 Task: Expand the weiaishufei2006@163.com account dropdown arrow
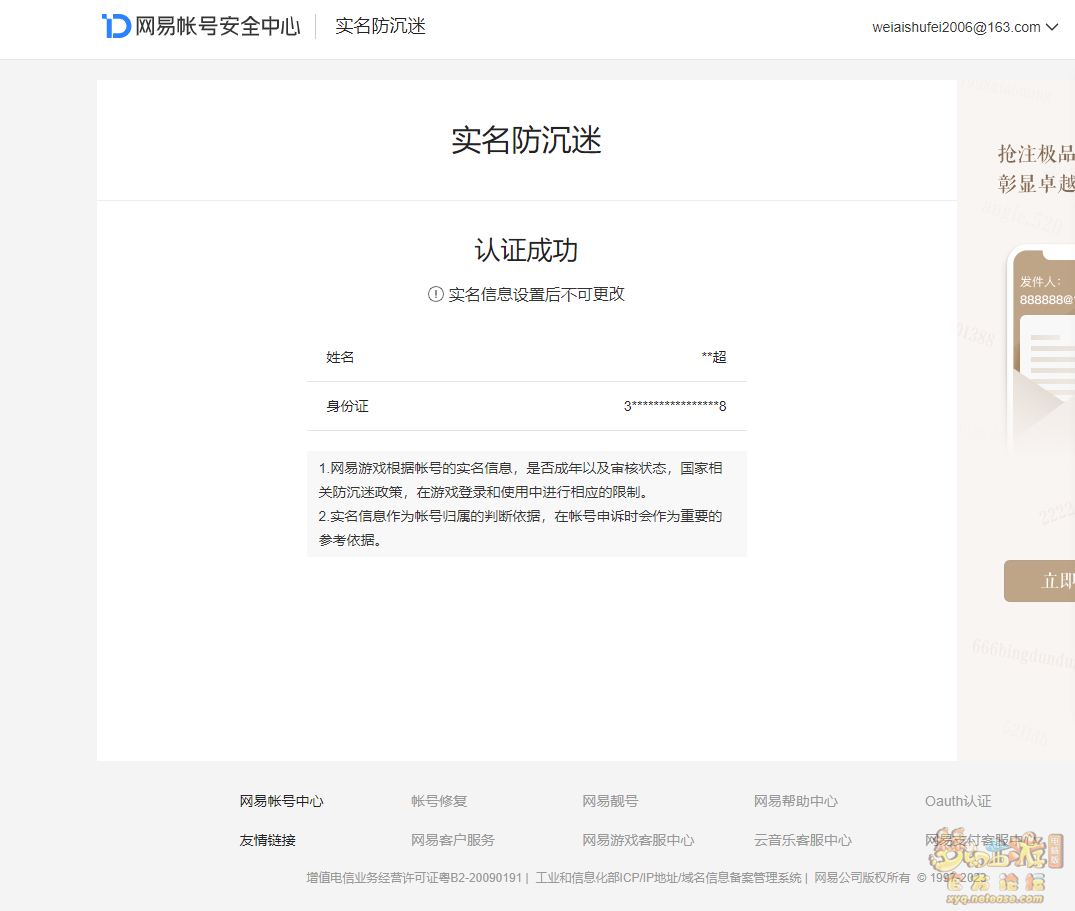click(1052, 27)
